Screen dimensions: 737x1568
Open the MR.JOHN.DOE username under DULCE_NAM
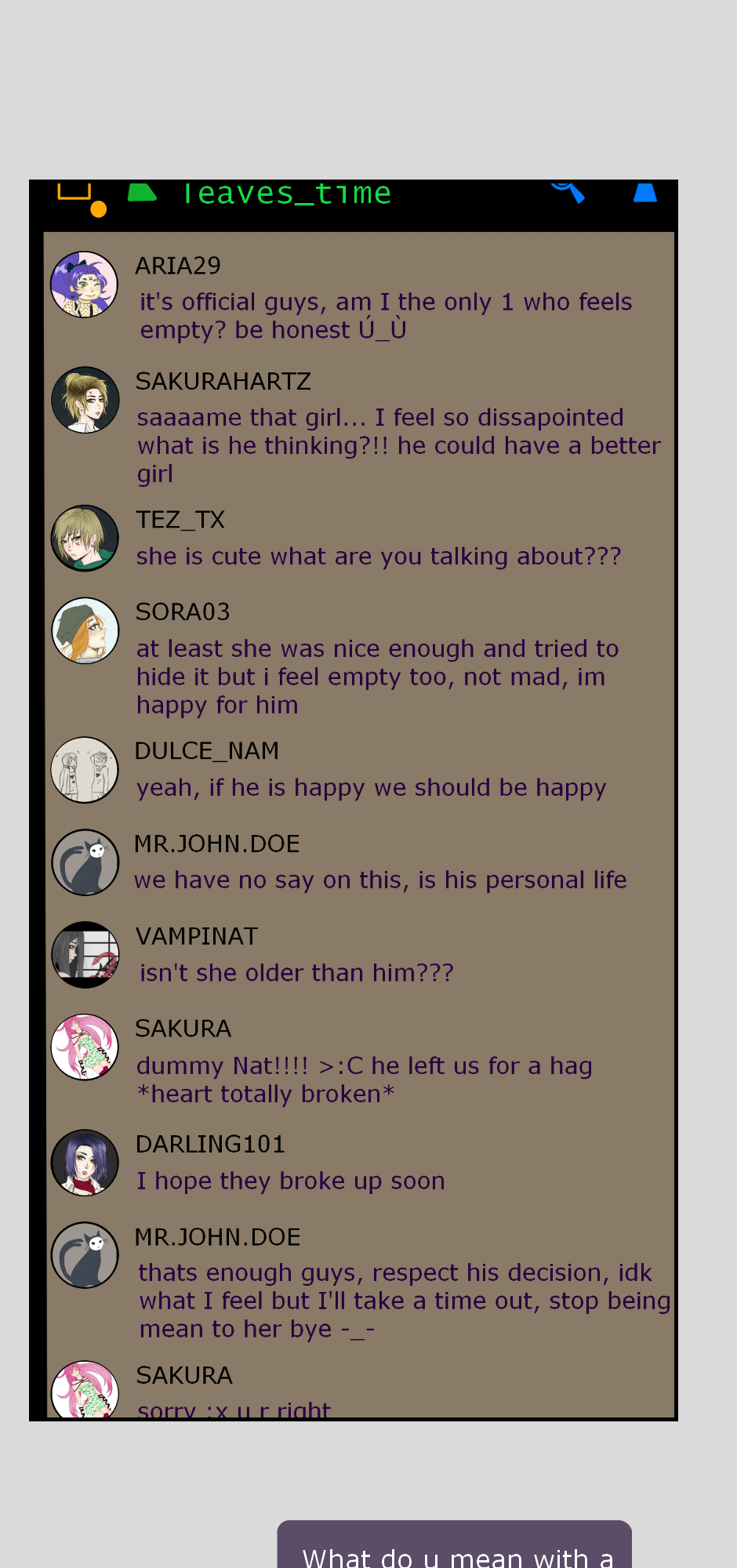pos(217,844)
